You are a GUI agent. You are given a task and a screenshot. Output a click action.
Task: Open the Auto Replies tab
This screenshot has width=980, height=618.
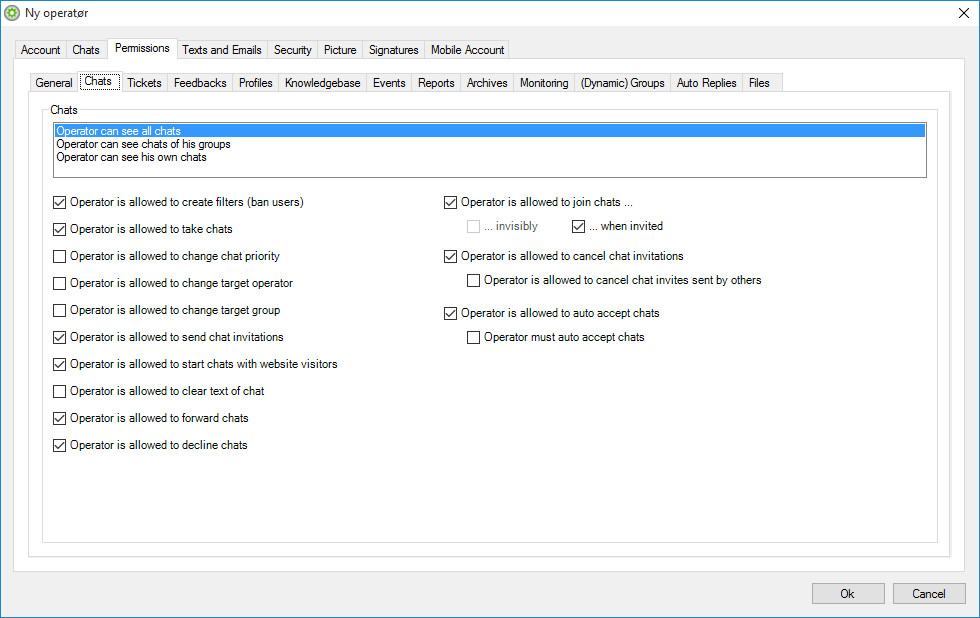706,82
